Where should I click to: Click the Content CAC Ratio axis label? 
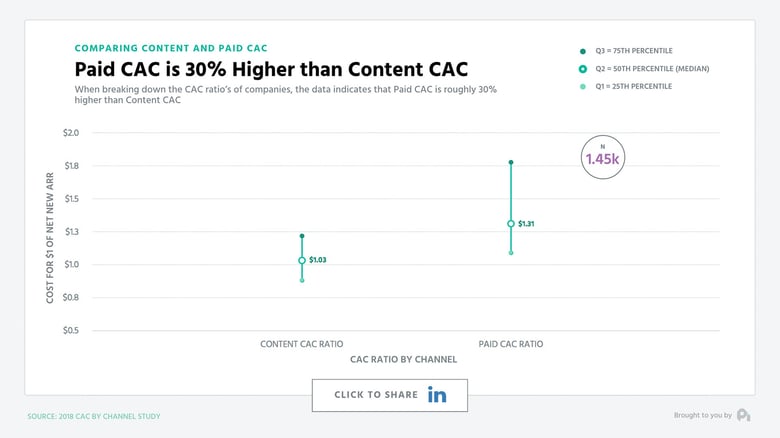tap(301, 344)
